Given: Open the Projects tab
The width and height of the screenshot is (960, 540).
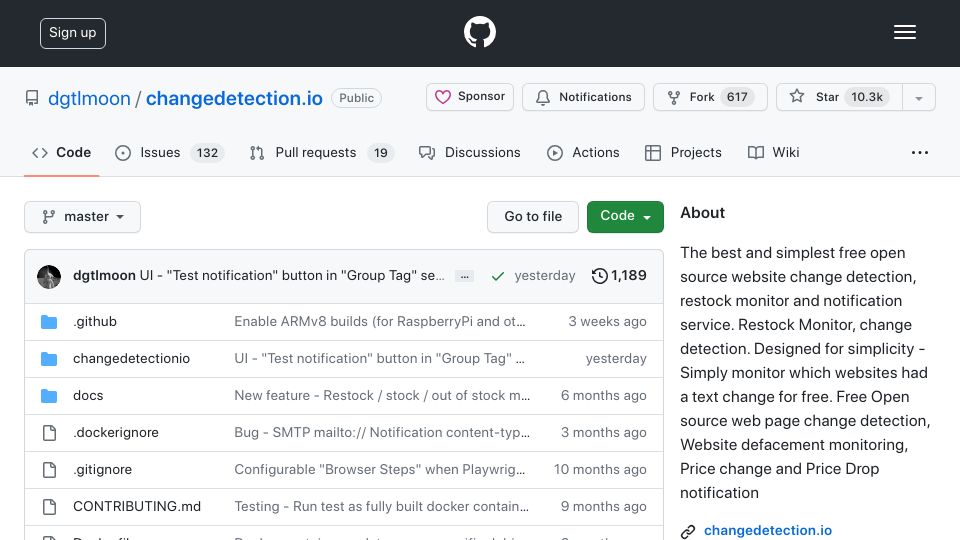Looking at the screenshot, I should (x=683, y=152).
